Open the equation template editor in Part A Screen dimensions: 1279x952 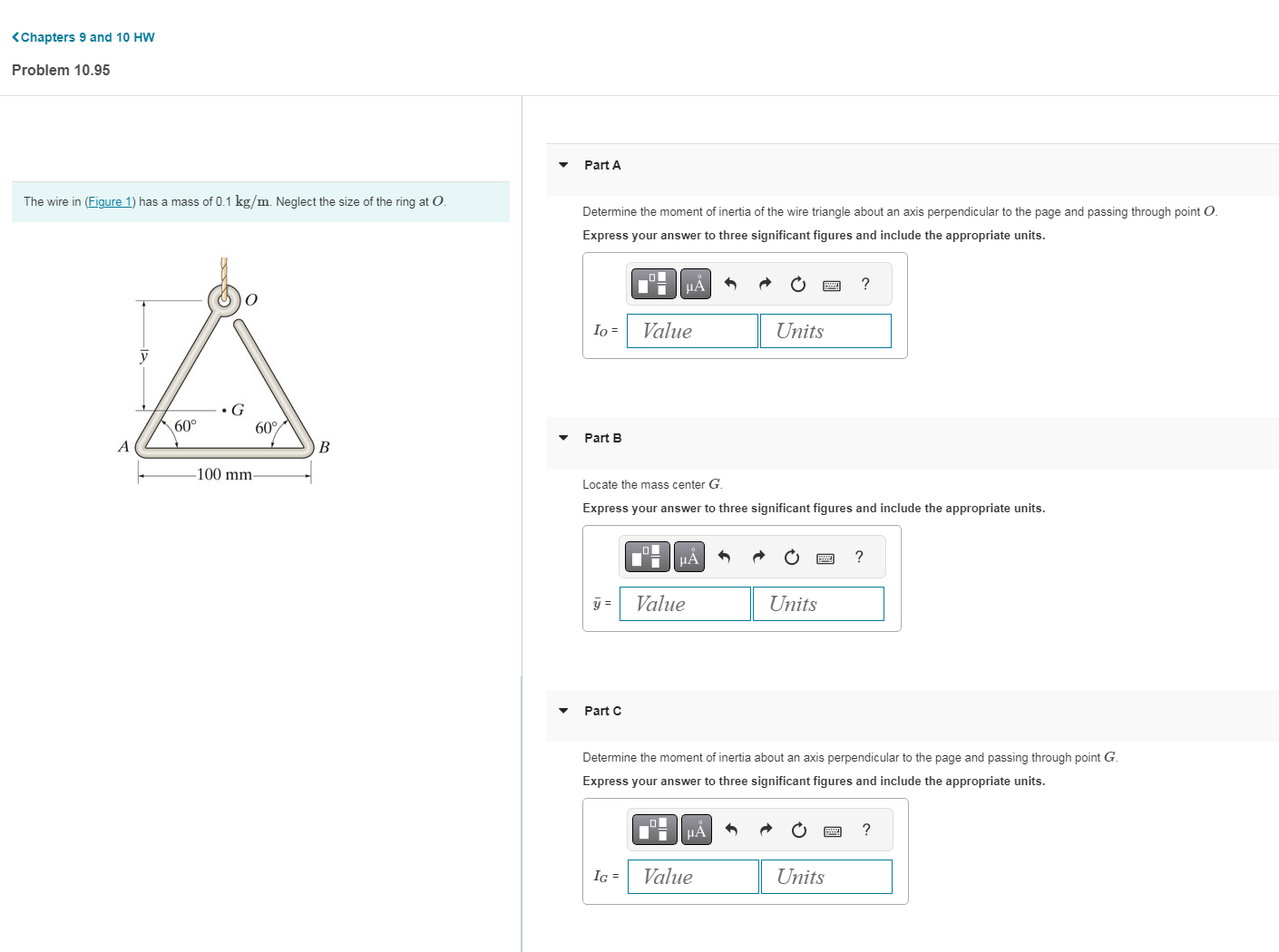653,284
